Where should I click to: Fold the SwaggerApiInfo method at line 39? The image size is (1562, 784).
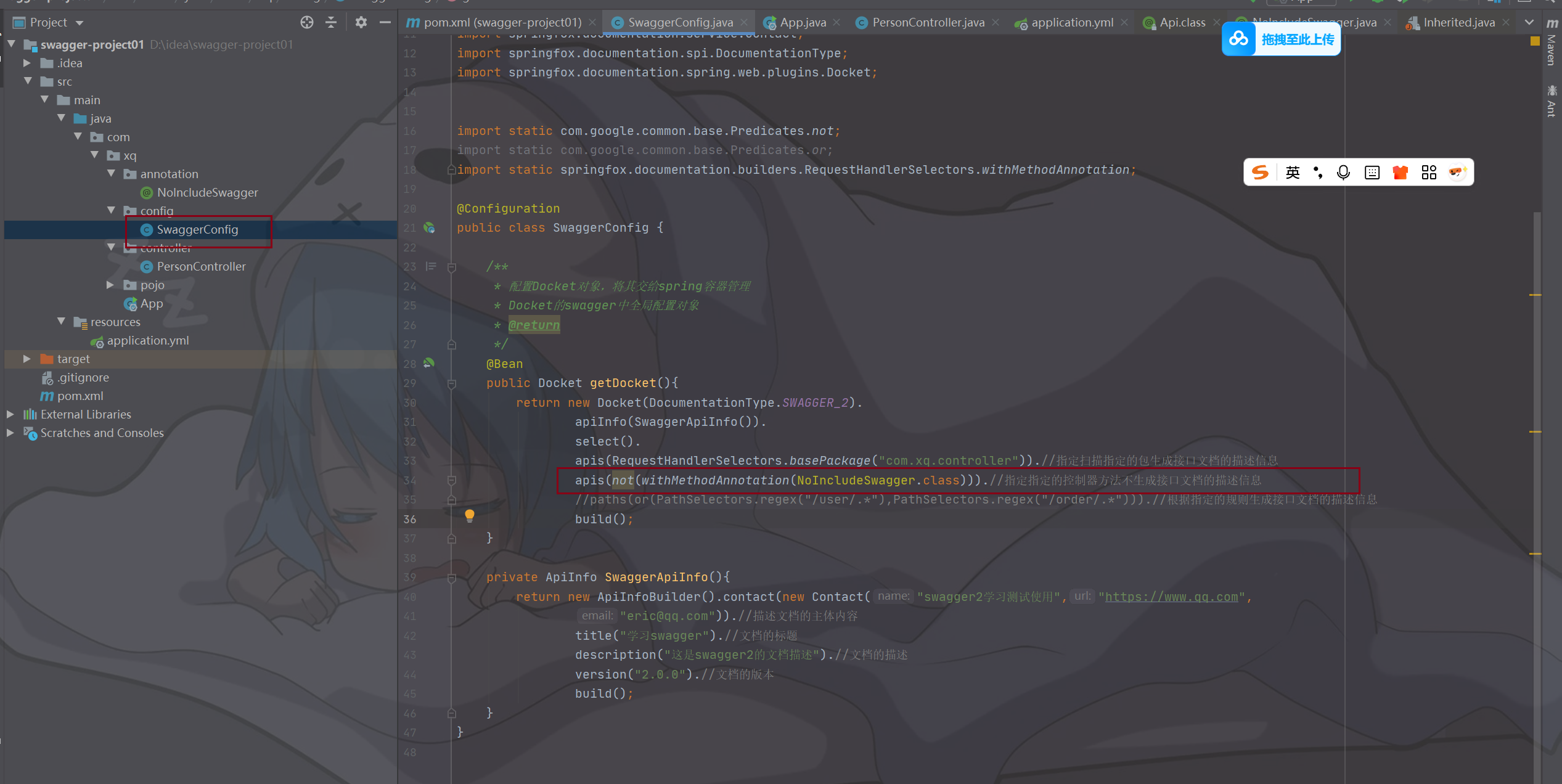452,578
